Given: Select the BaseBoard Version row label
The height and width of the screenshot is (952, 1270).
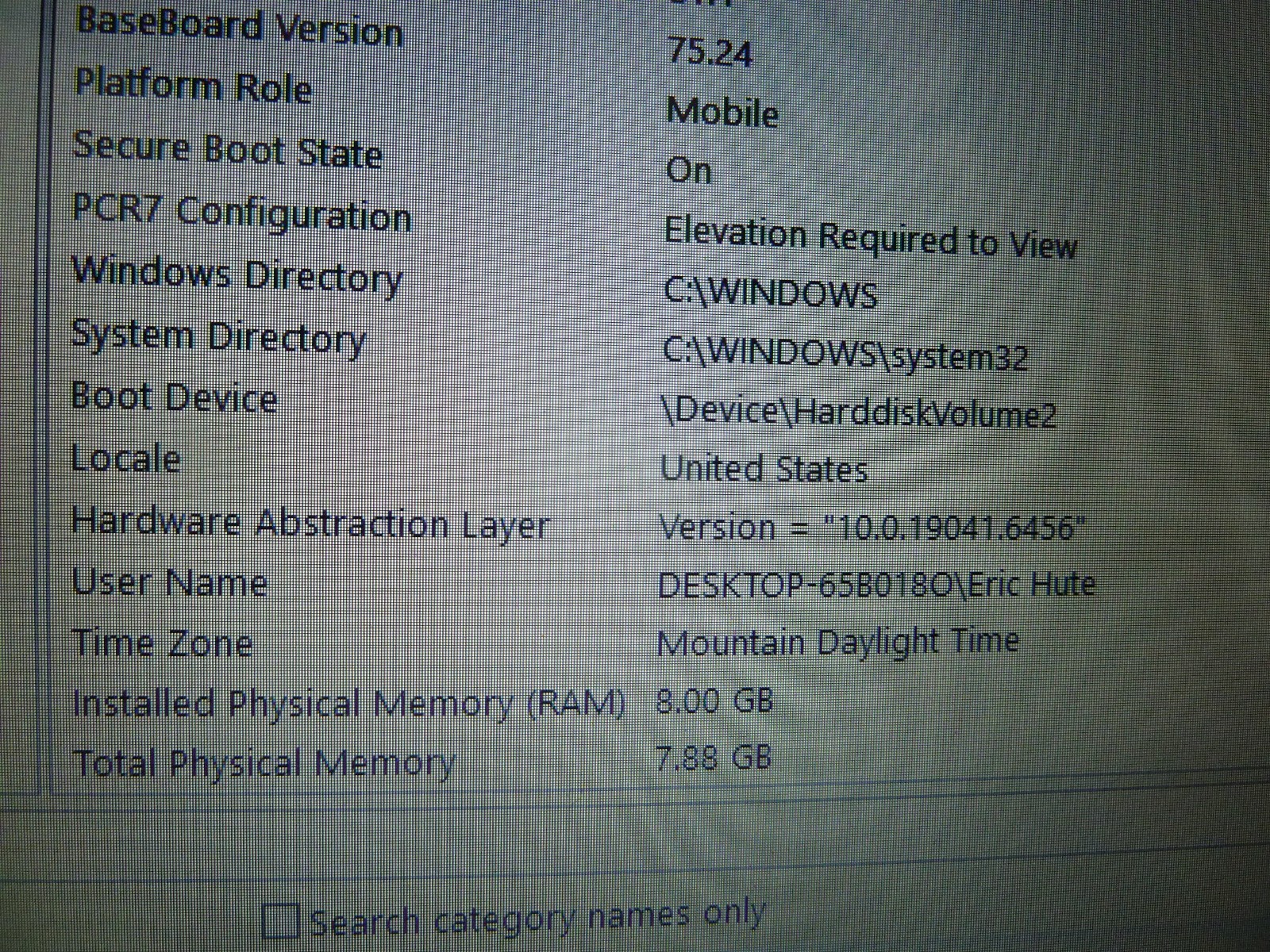Looking at the screenshot, I should (x=239, y=27).
